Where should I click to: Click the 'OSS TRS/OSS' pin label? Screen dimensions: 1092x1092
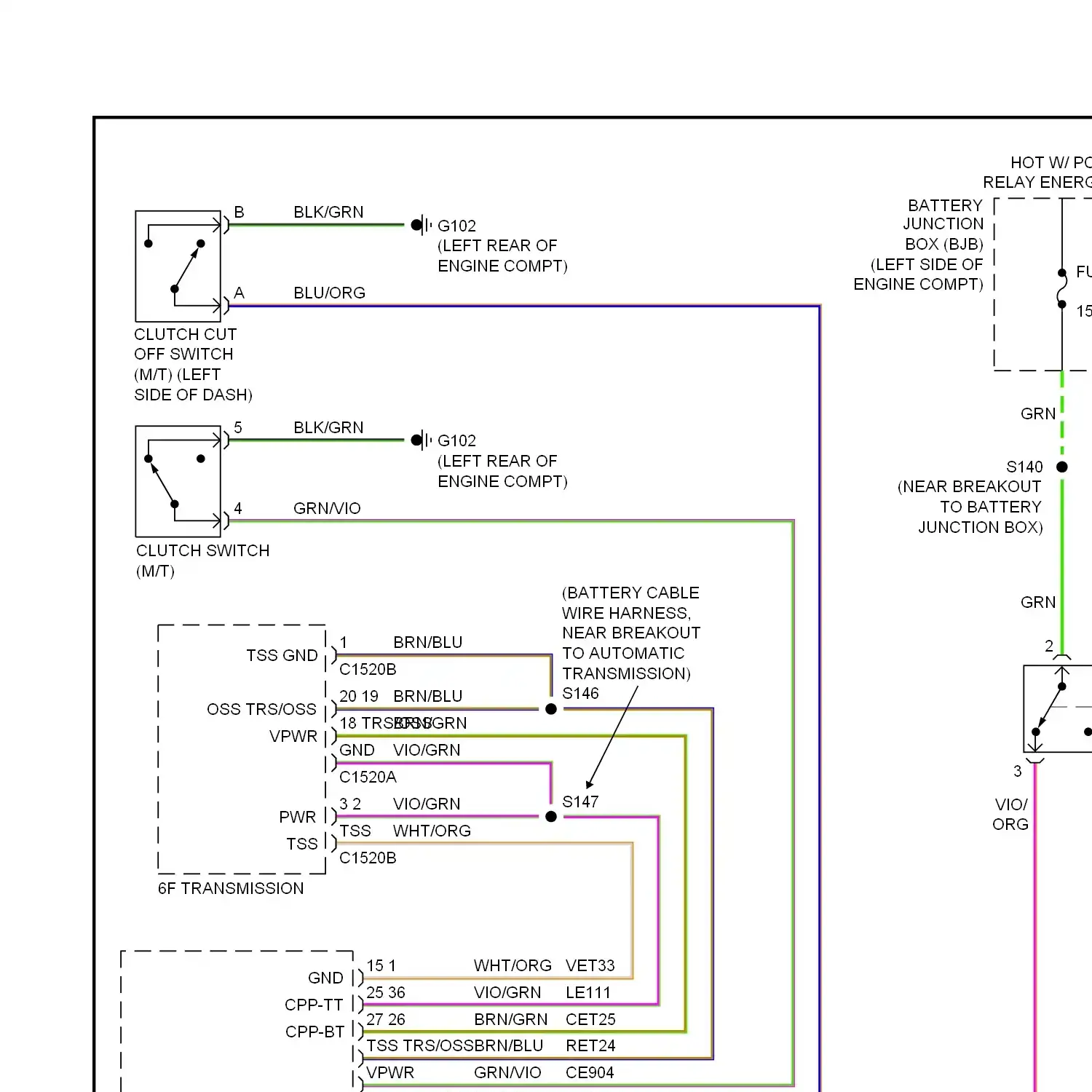[x=261, y=709]
